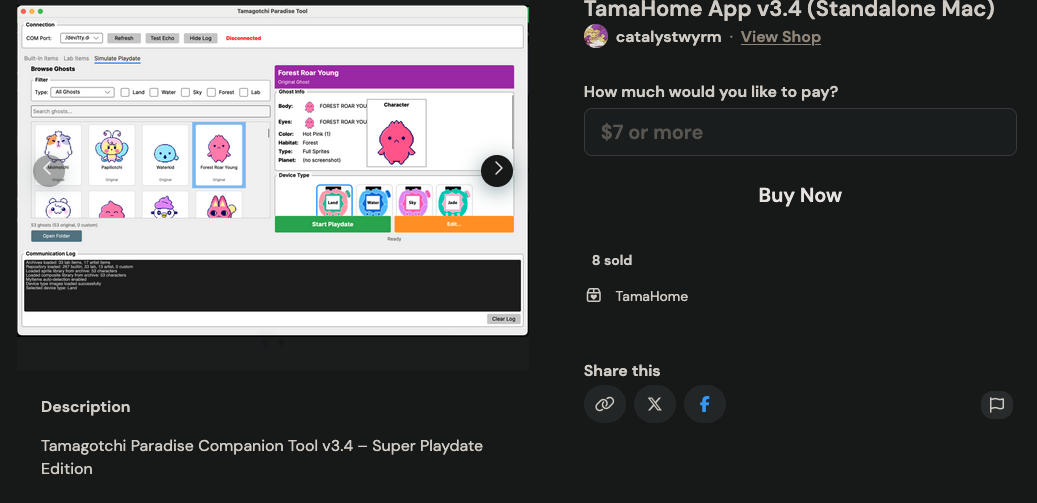
Task: Go to next preview image
Action: [x=497, y=171]
